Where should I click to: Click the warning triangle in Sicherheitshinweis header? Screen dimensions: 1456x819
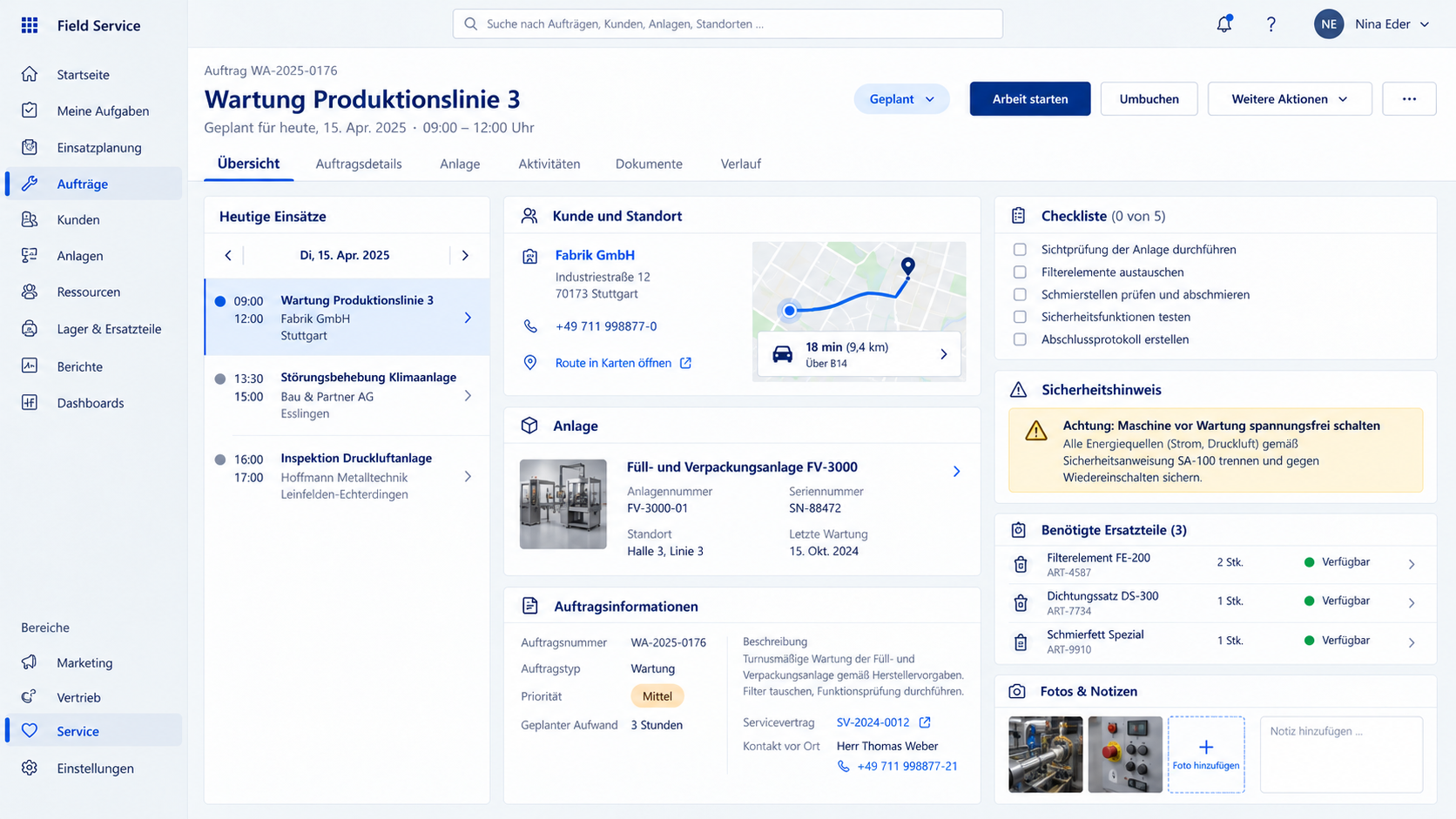[x=1018, y=390]
